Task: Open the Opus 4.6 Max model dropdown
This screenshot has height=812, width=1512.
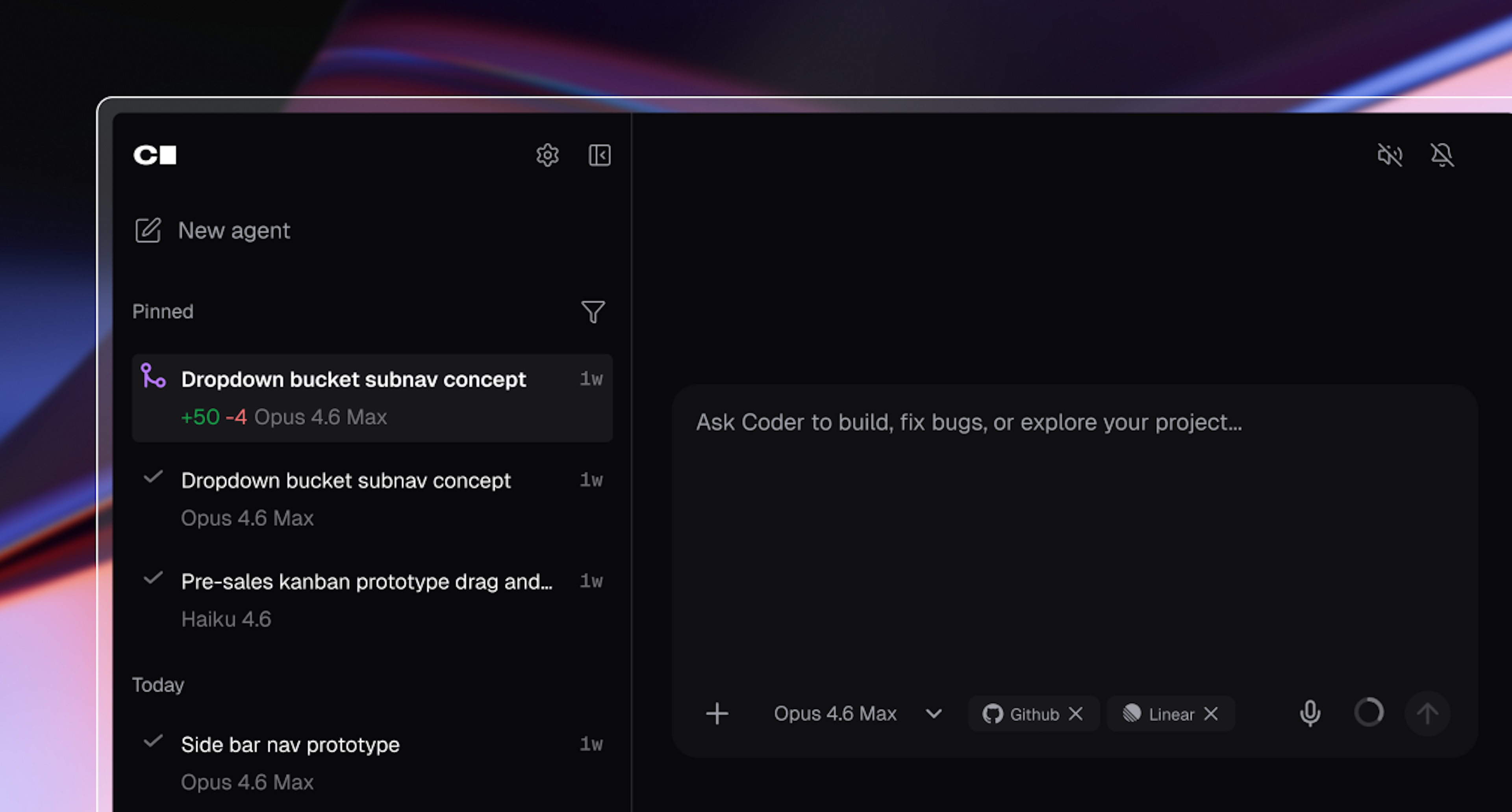Action: [858, 714]
